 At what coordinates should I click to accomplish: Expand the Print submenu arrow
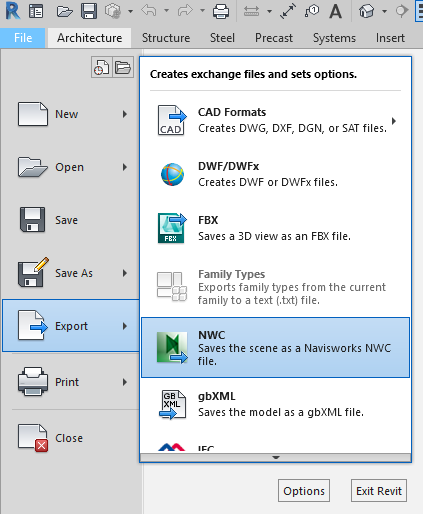pyautogui.click(x=125, y=382)
